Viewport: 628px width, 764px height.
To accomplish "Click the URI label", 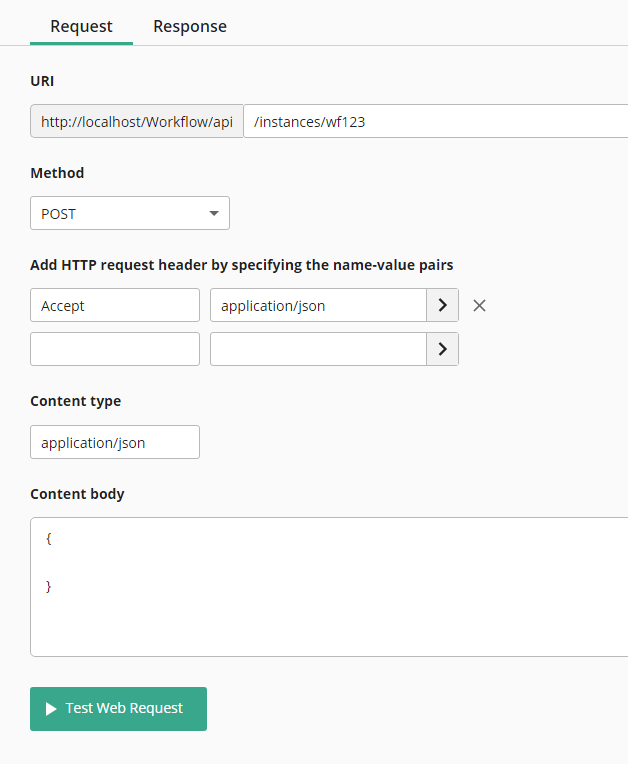I will pos(42,81).
